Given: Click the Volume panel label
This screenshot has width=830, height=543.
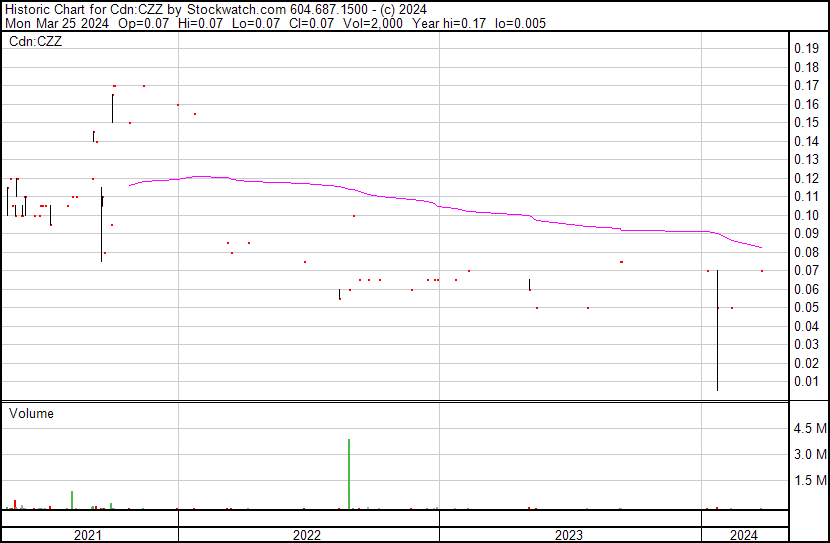Looking at the screenshot, I should (31, 413).
